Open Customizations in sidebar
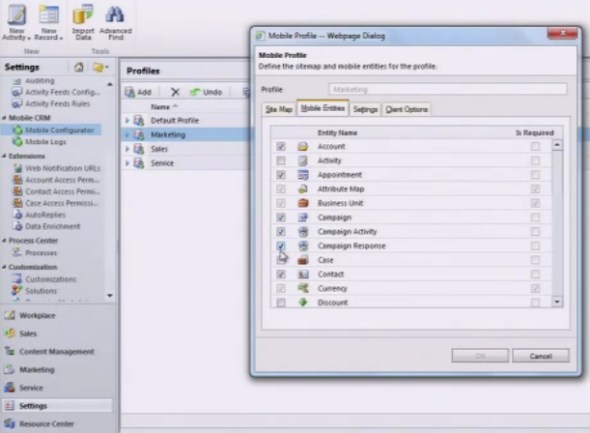 [x=44, y=279]
